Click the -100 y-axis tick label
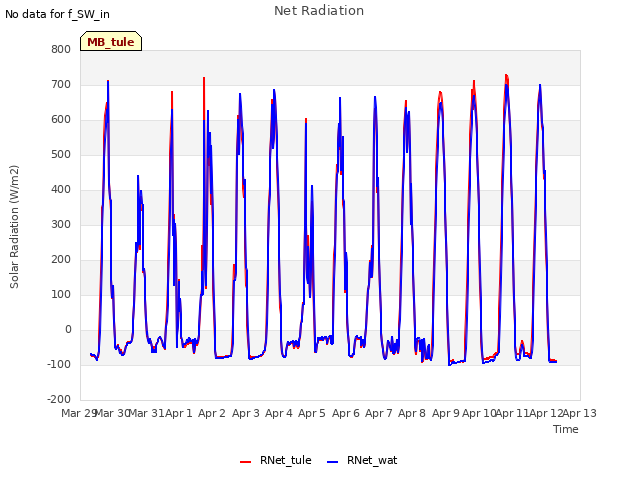This screenshot has height=480, width=640. click(59, 364)
